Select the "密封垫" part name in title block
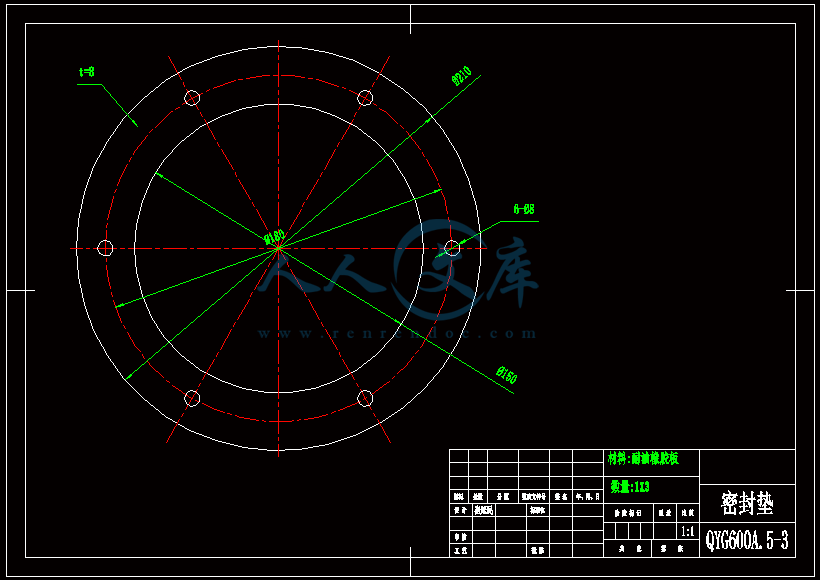The image size is (820, 580). 747,503
